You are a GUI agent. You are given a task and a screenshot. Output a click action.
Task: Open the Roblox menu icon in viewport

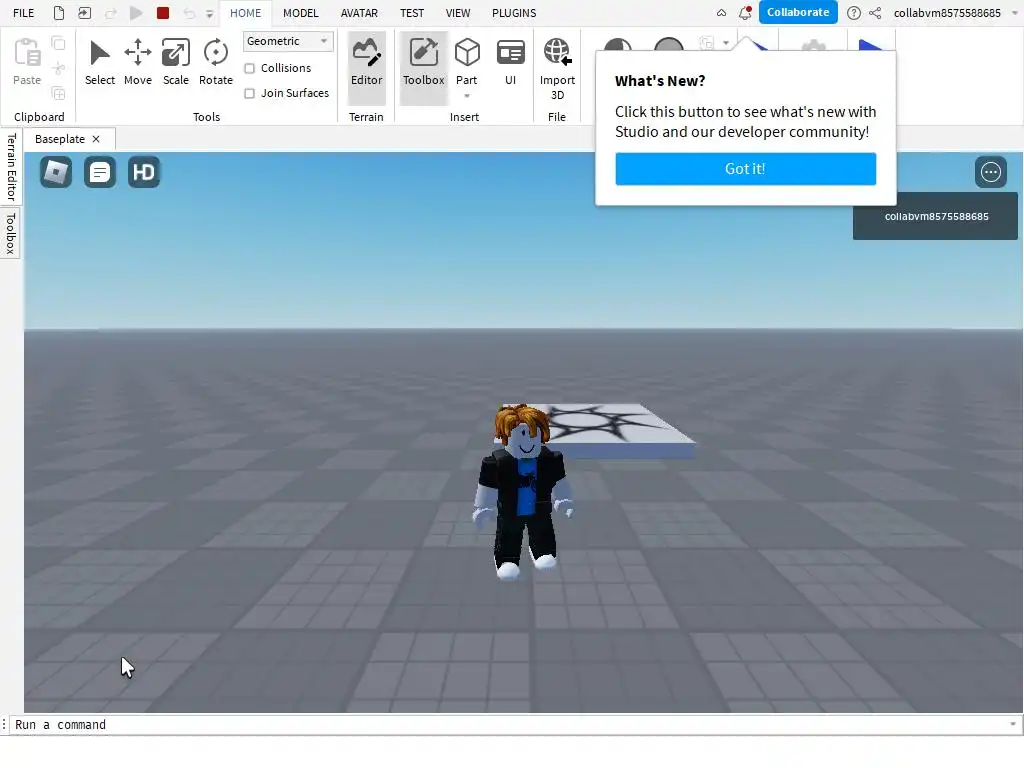click(x=56, y=172)
